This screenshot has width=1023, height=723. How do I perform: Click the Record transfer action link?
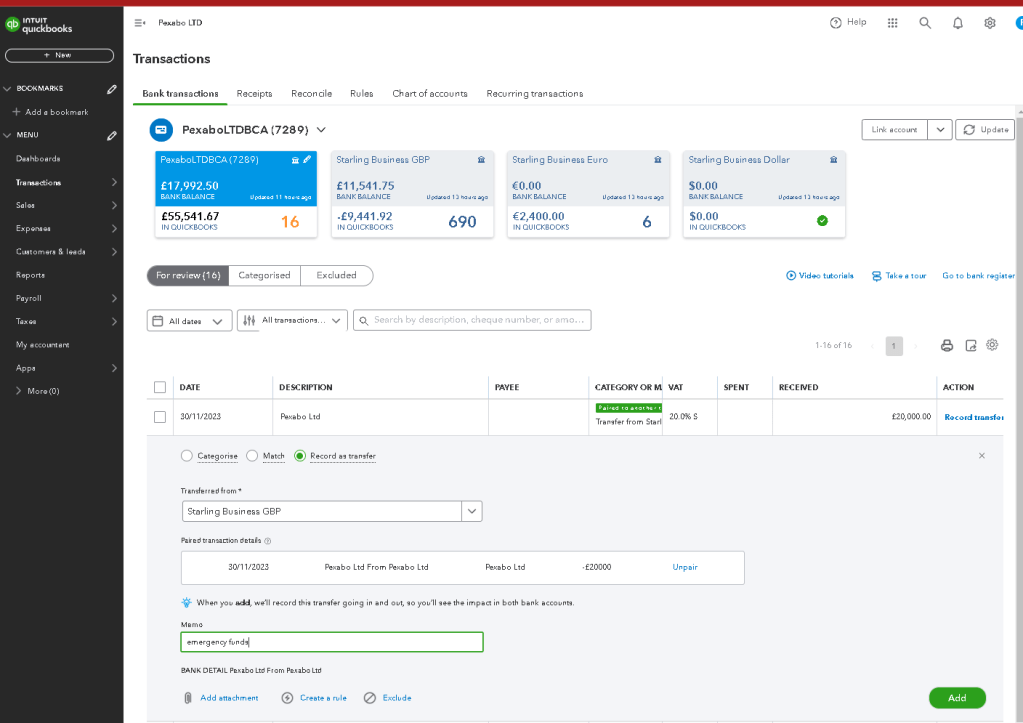pyautogui.click(x=974, y=417)
